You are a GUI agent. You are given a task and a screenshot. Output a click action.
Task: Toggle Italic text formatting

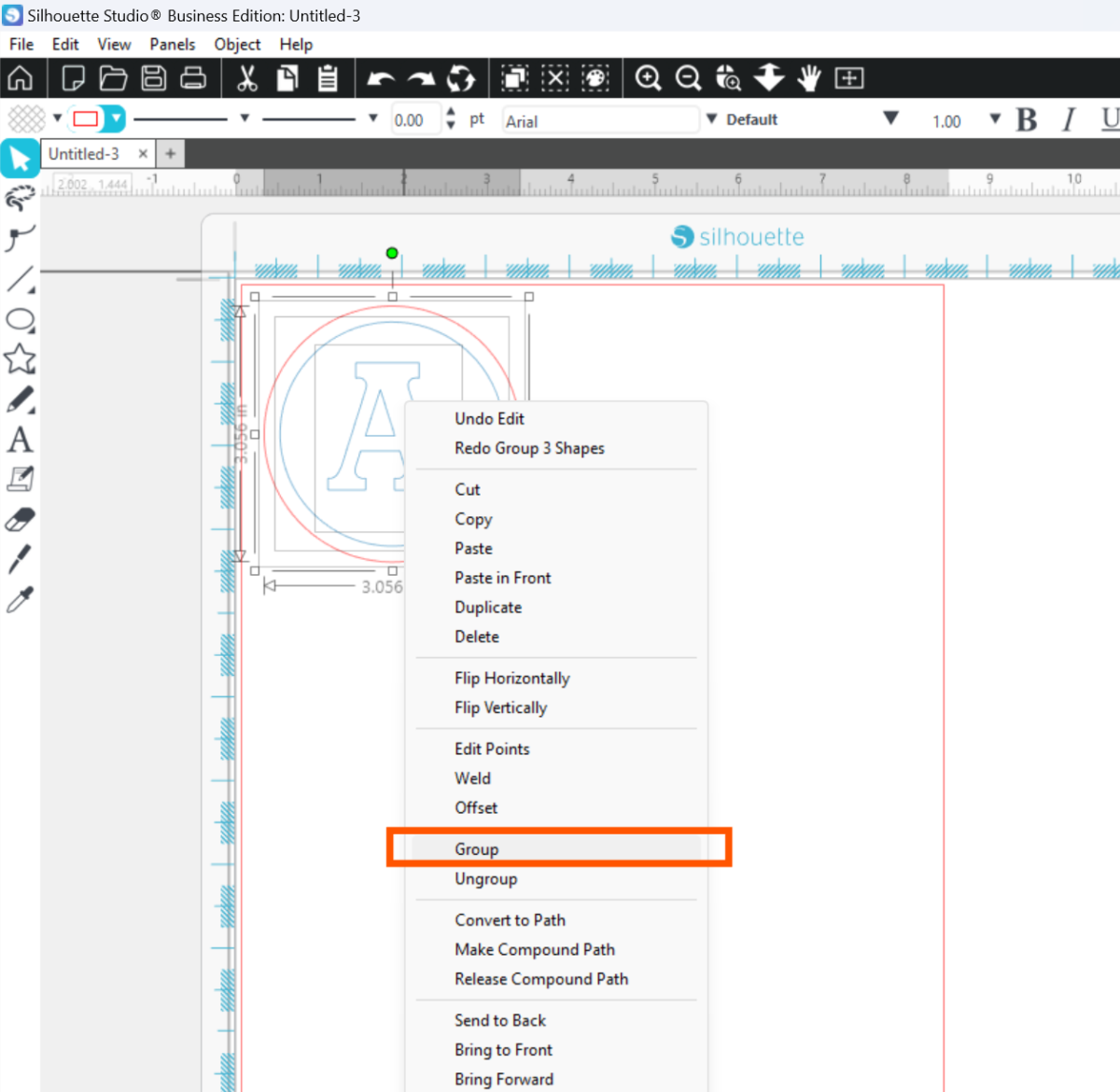1068,119
